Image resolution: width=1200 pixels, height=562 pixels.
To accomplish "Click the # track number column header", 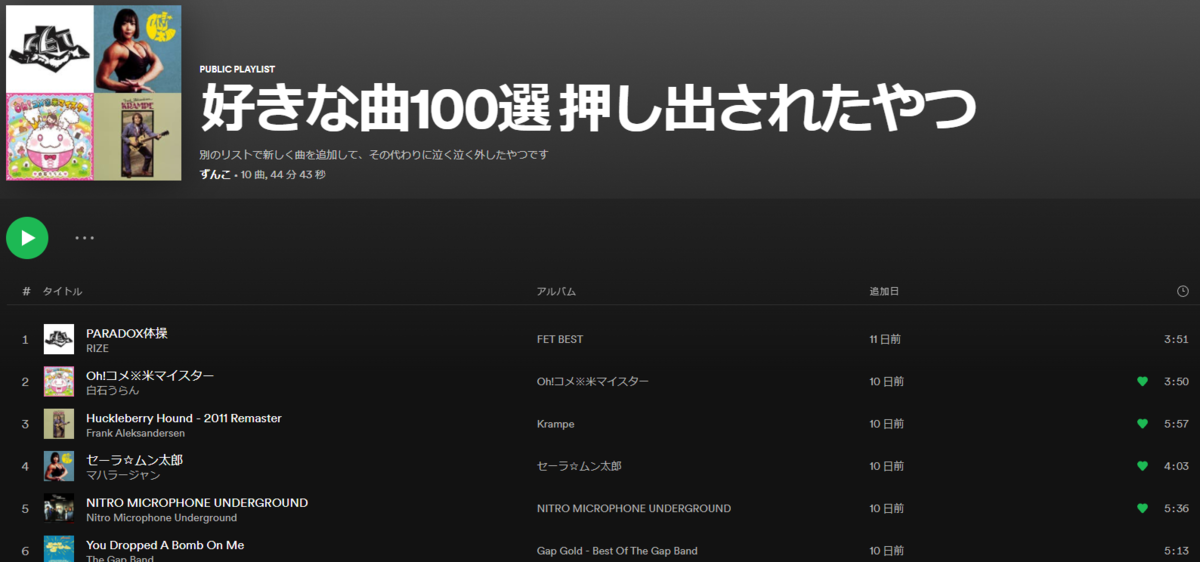I will [x=26, y=291].
